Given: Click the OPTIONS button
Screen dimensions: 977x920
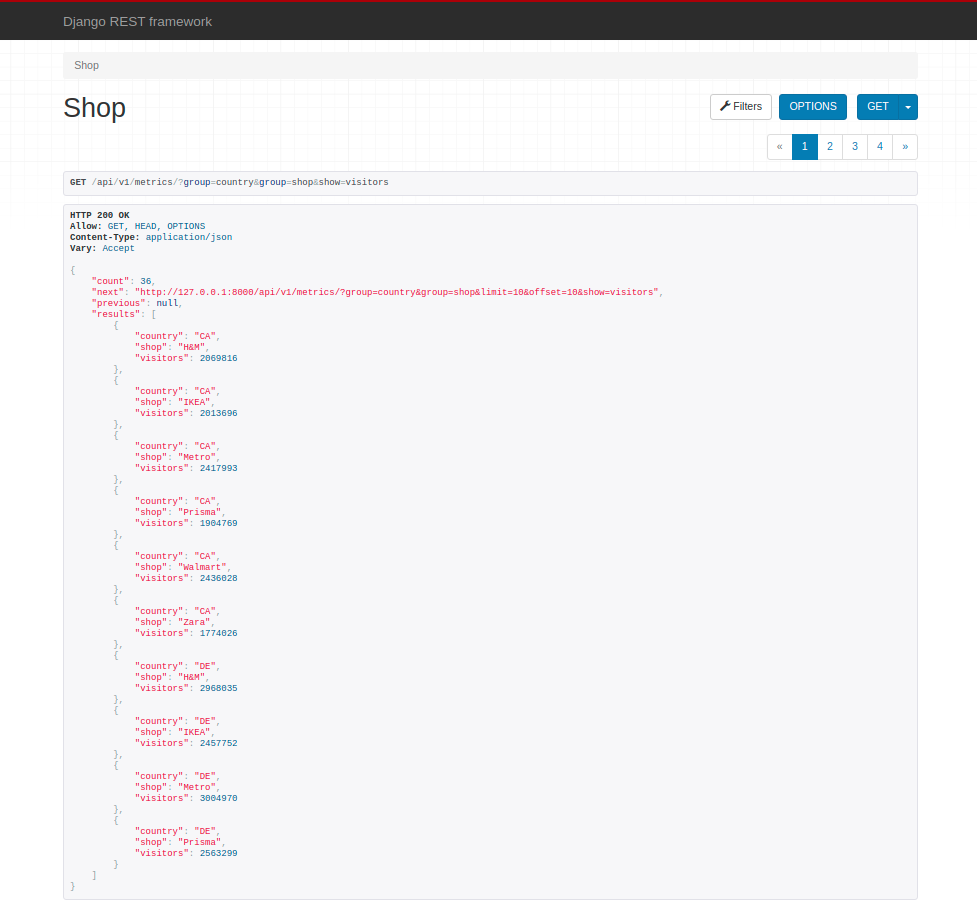Looking at the screenshot, I should [812, 107].
